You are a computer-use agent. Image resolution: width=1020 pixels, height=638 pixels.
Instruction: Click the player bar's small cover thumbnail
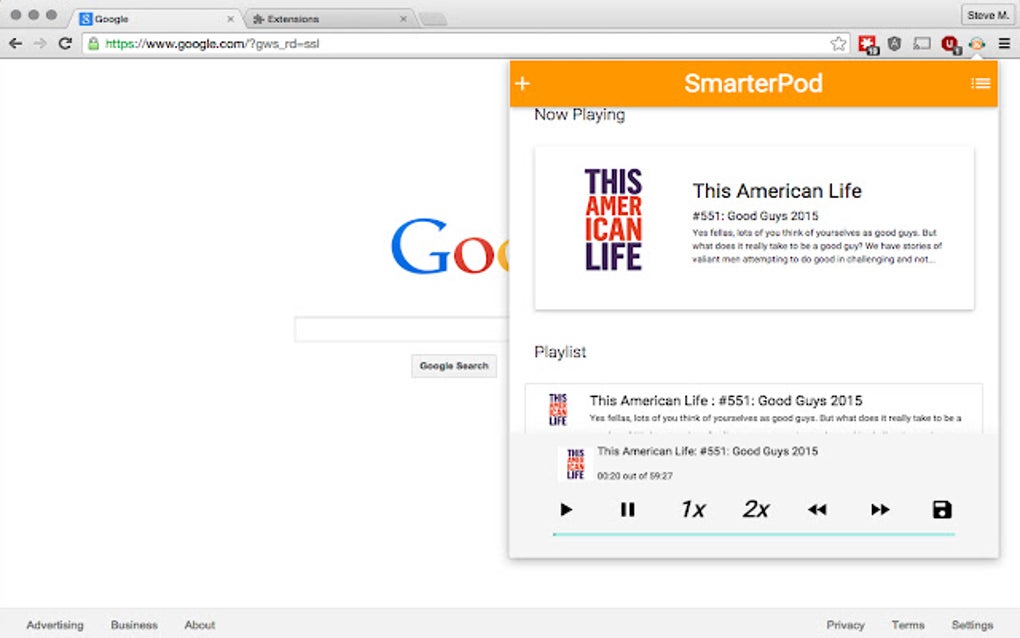[x=575, y=464]
